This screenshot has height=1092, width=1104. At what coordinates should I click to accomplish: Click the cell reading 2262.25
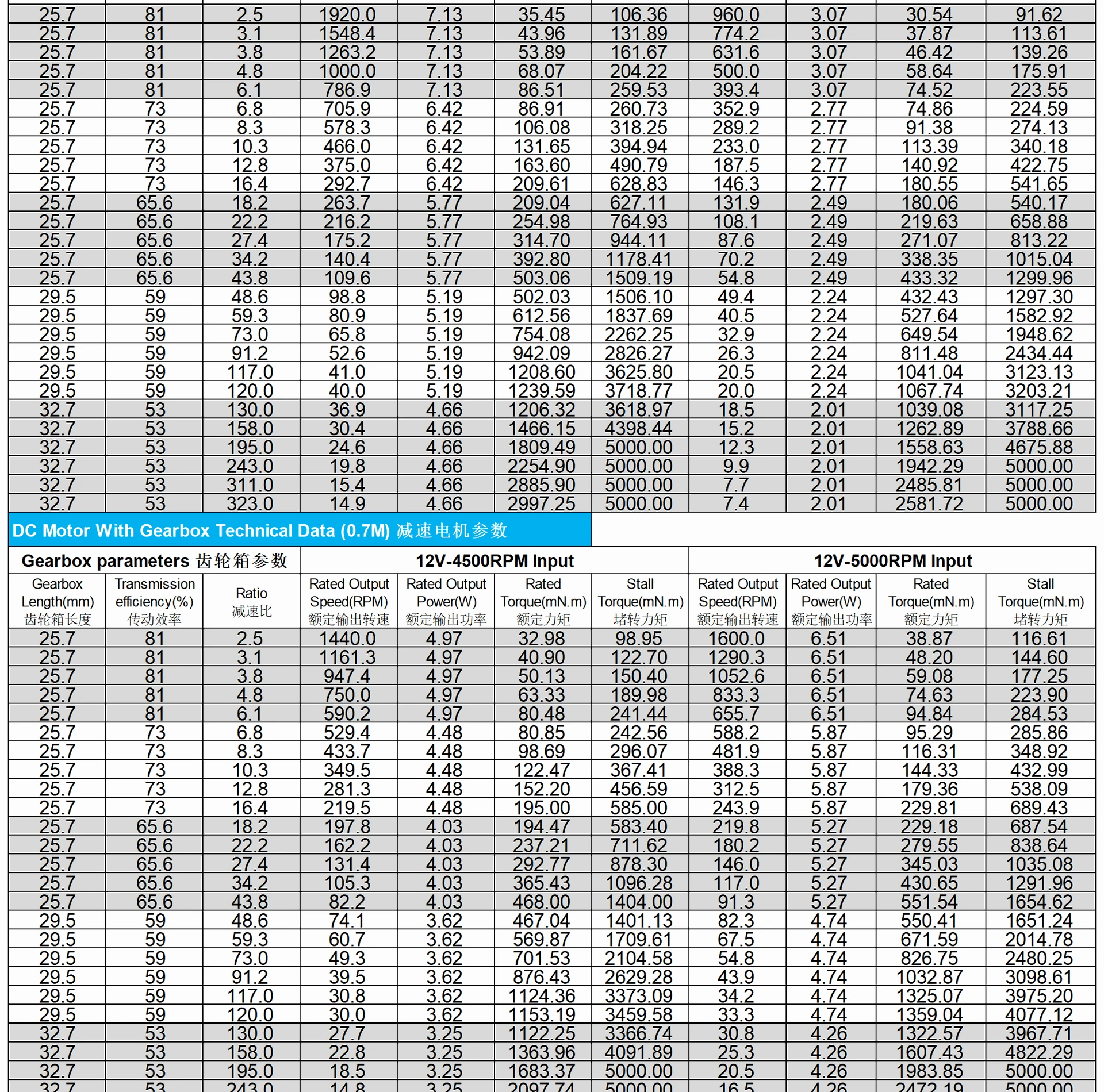click(x=639, y=334)
